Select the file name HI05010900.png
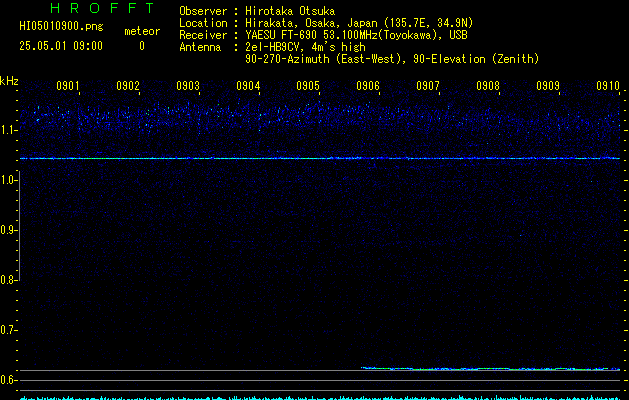 pyautogui.click(x=61, y=26)
